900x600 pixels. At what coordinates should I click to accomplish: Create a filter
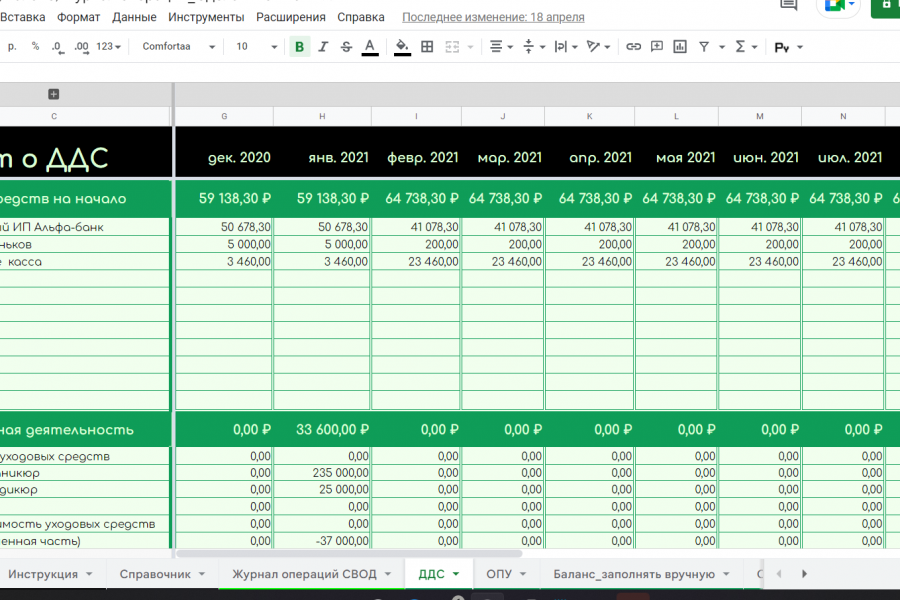tap(704, 47)
